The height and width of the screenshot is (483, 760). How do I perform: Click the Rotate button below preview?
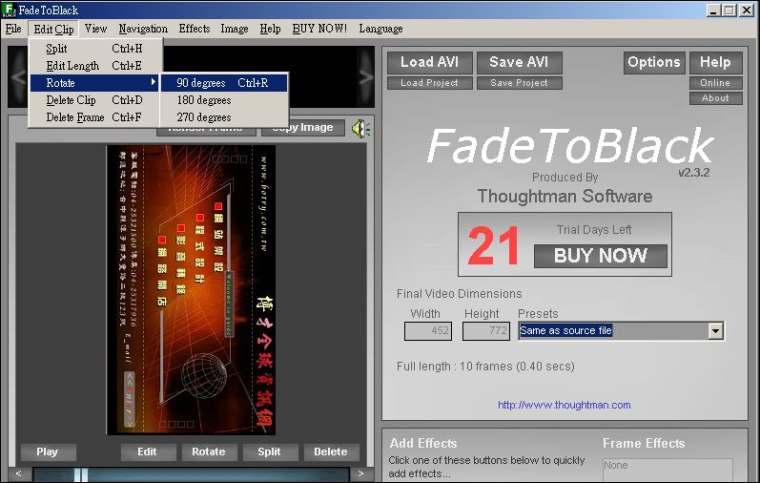coord(208,452)
